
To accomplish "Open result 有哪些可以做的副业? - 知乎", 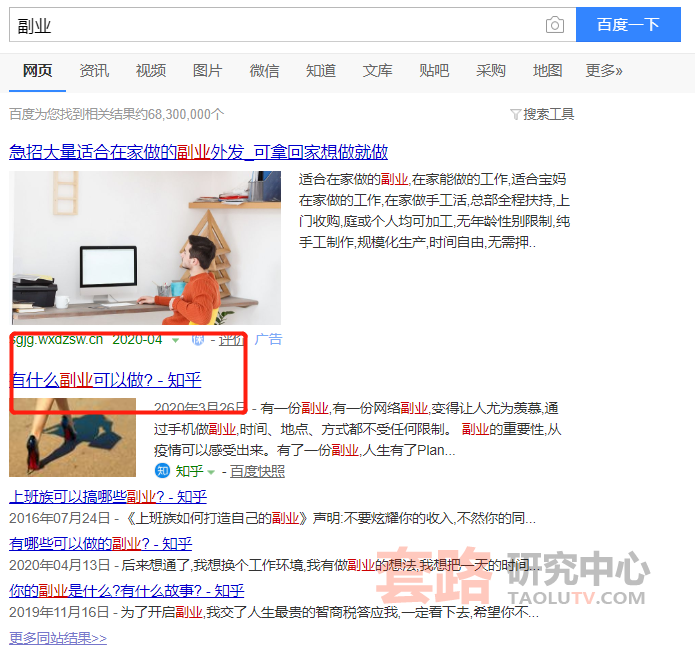I will [101, 544].
